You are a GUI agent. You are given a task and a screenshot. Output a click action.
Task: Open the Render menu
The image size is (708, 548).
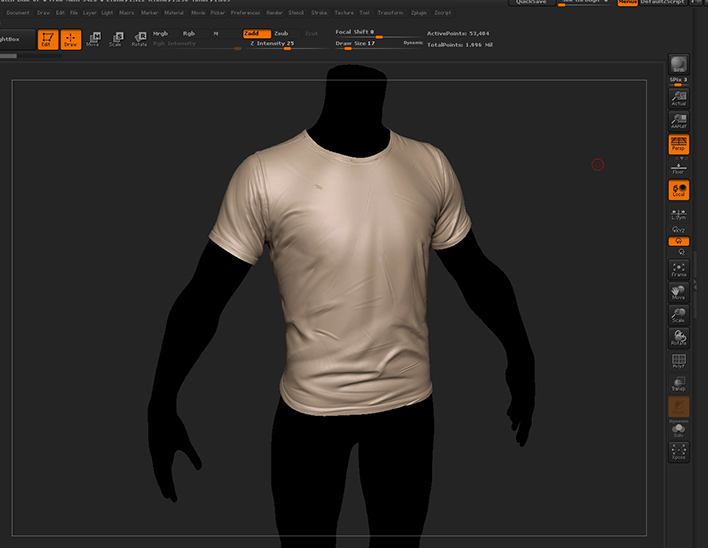[x=274, y=13]
